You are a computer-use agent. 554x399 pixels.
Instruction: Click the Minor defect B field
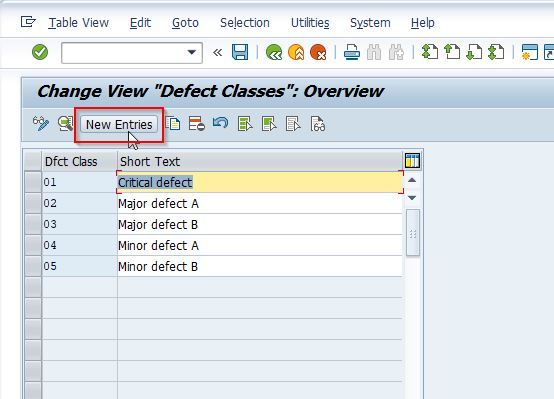click(260, 266)
